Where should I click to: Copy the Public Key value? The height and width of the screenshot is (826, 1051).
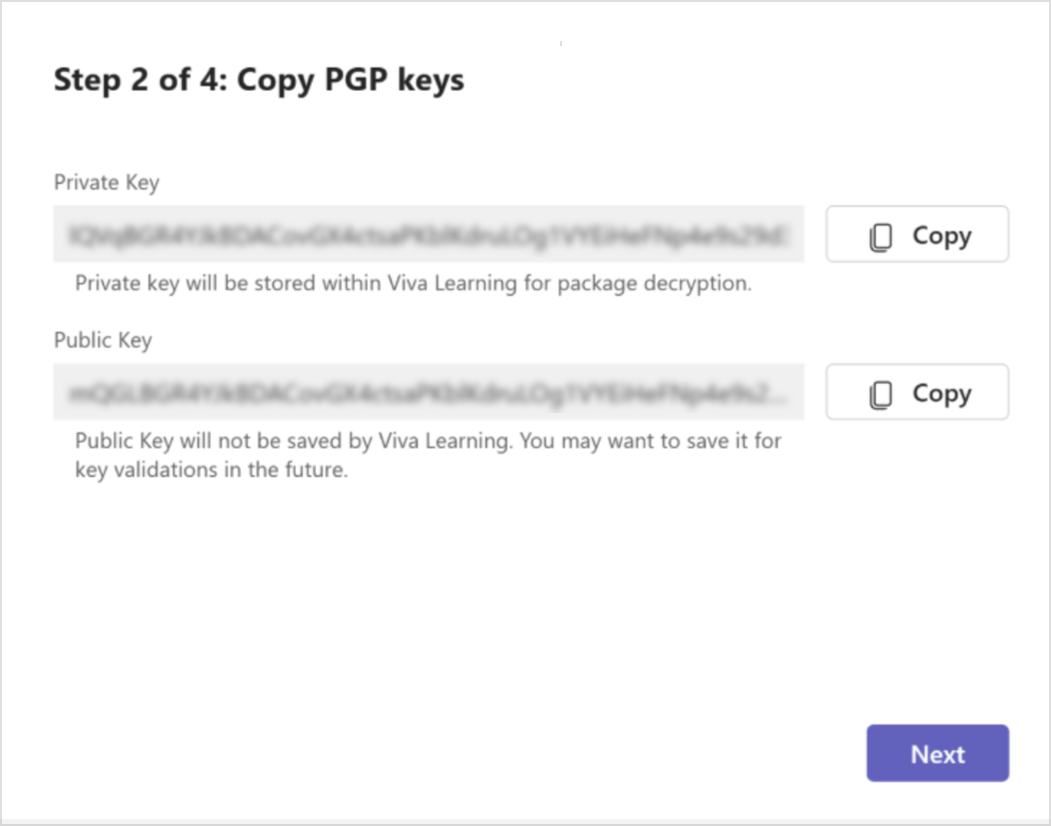tap(916, 392)
